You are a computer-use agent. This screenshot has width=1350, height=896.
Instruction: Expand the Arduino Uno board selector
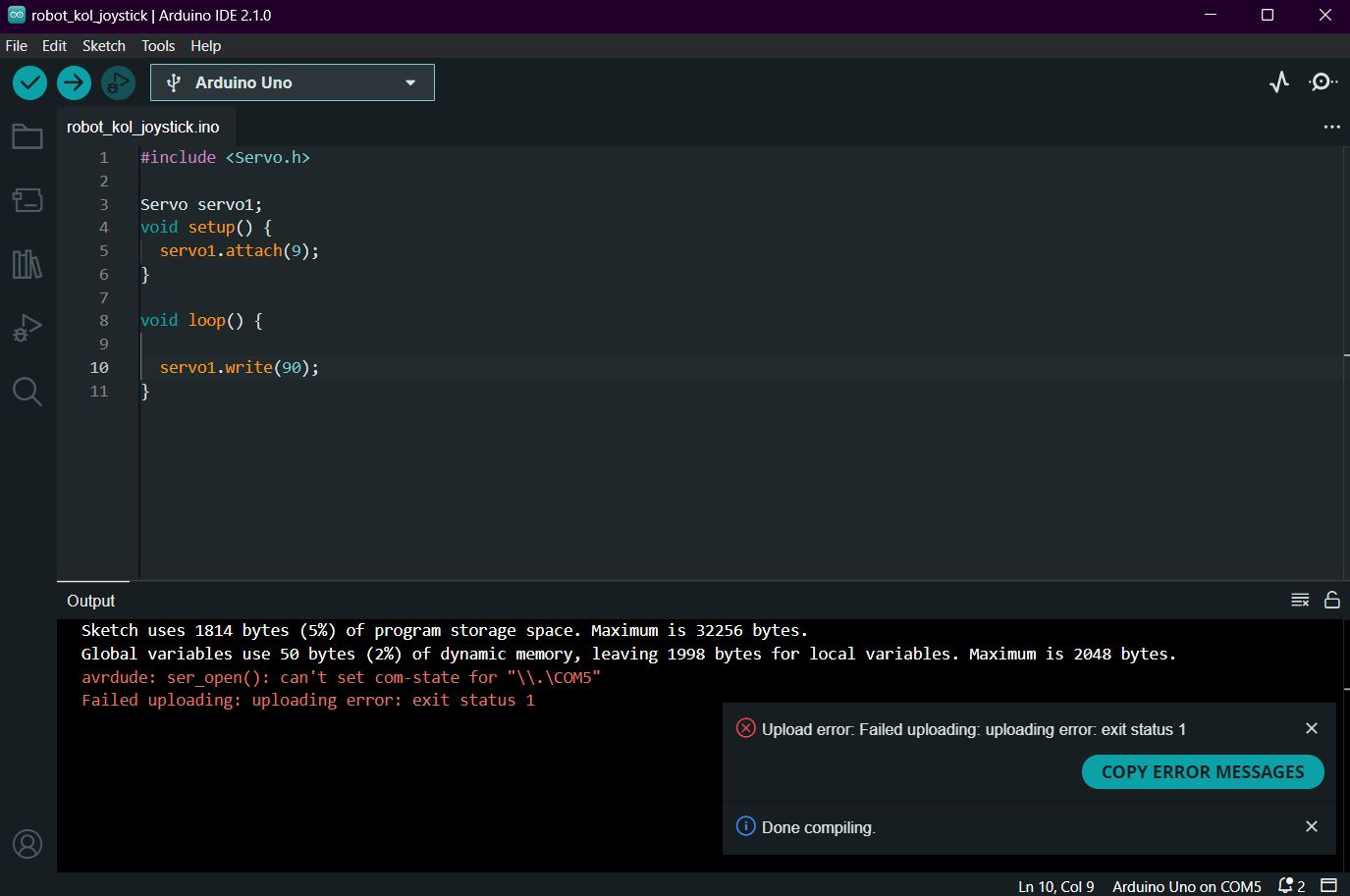pyautogui.click(x=293, y=82)
